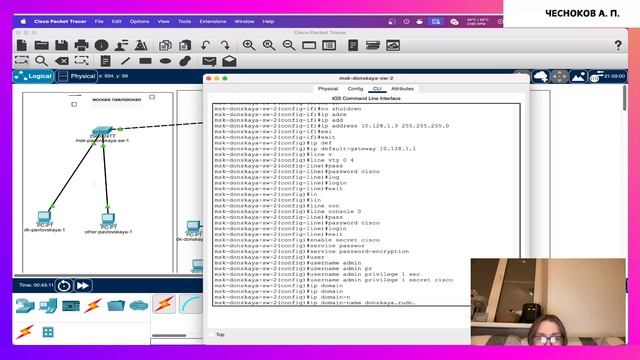640x360 pixels.
Task: Select the other-pavlovskaya-1 PC
Action: click(108, 220)
